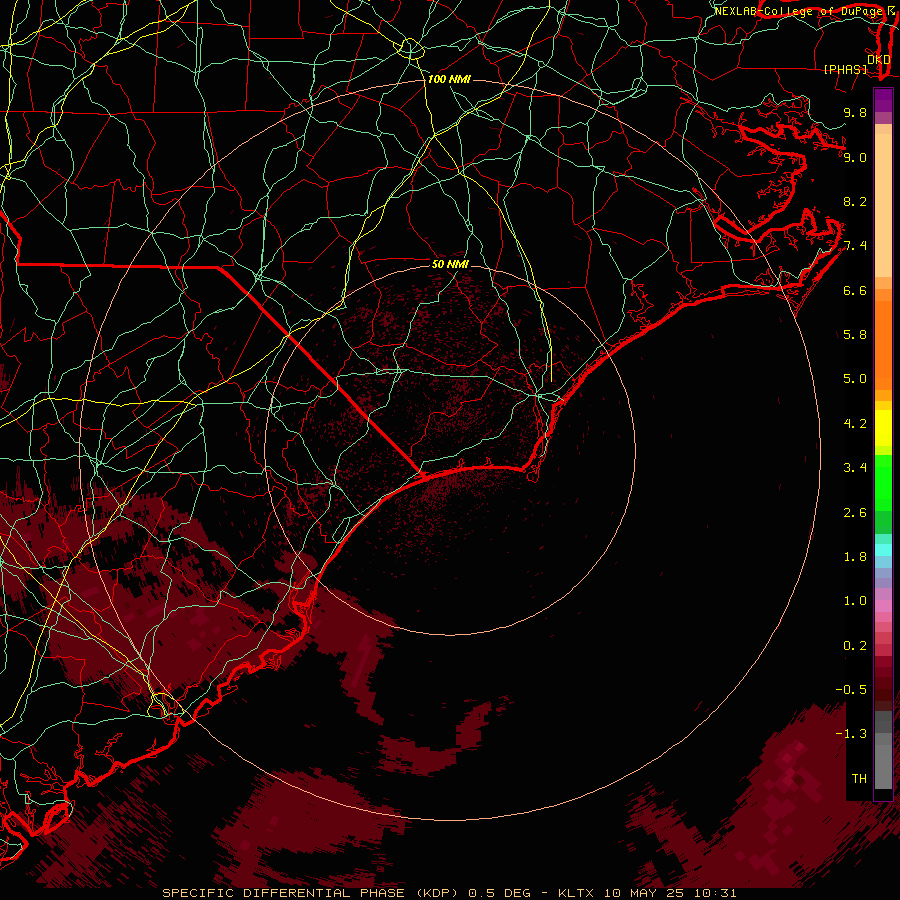Click the Specific Differential Phase KDP caption
900x900 pixels.
[x=449, y=893]
